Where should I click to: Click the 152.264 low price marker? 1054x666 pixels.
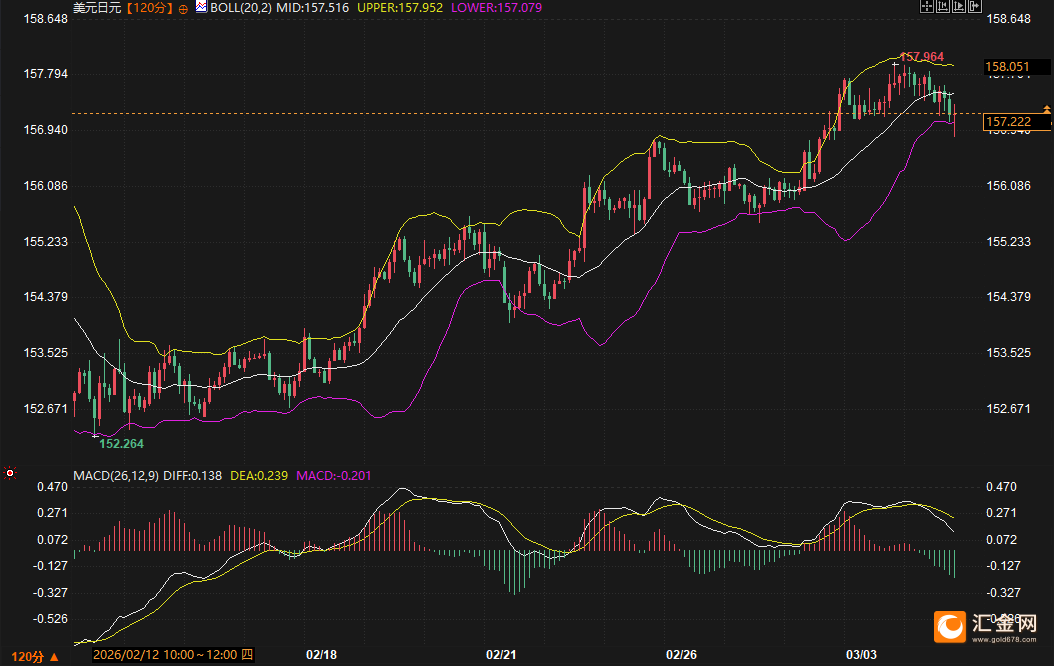click(122, 443)
